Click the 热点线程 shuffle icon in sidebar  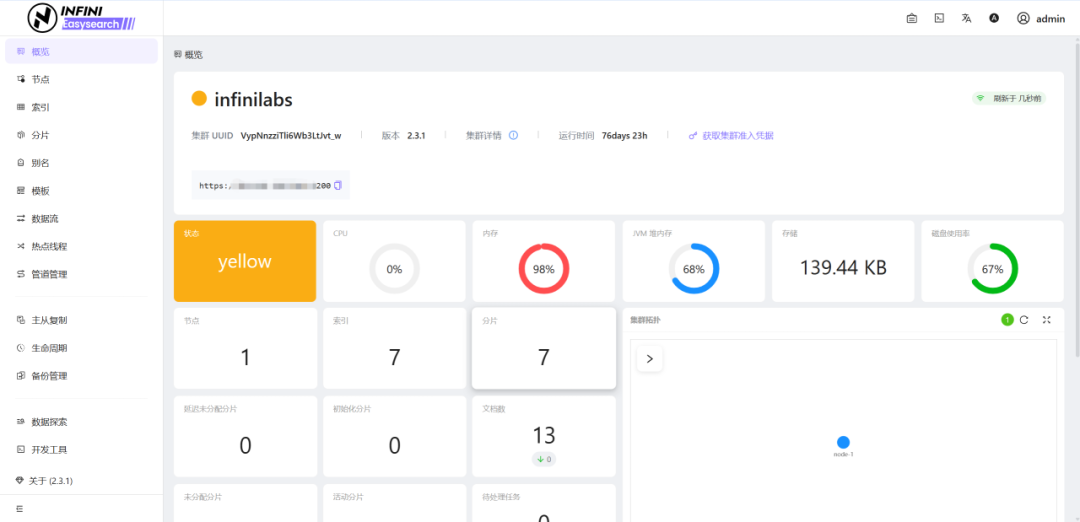click(x=21, y=246)
